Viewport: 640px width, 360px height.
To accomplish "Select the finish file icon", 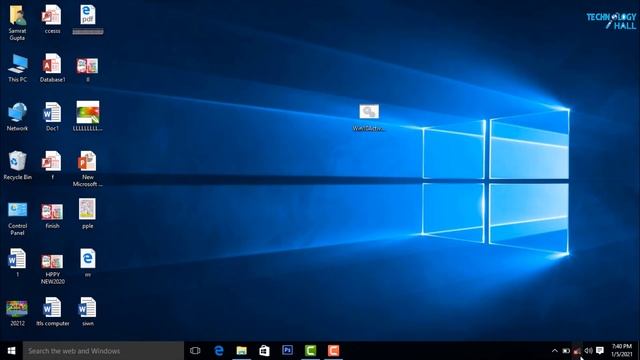I will pos(52,212).
